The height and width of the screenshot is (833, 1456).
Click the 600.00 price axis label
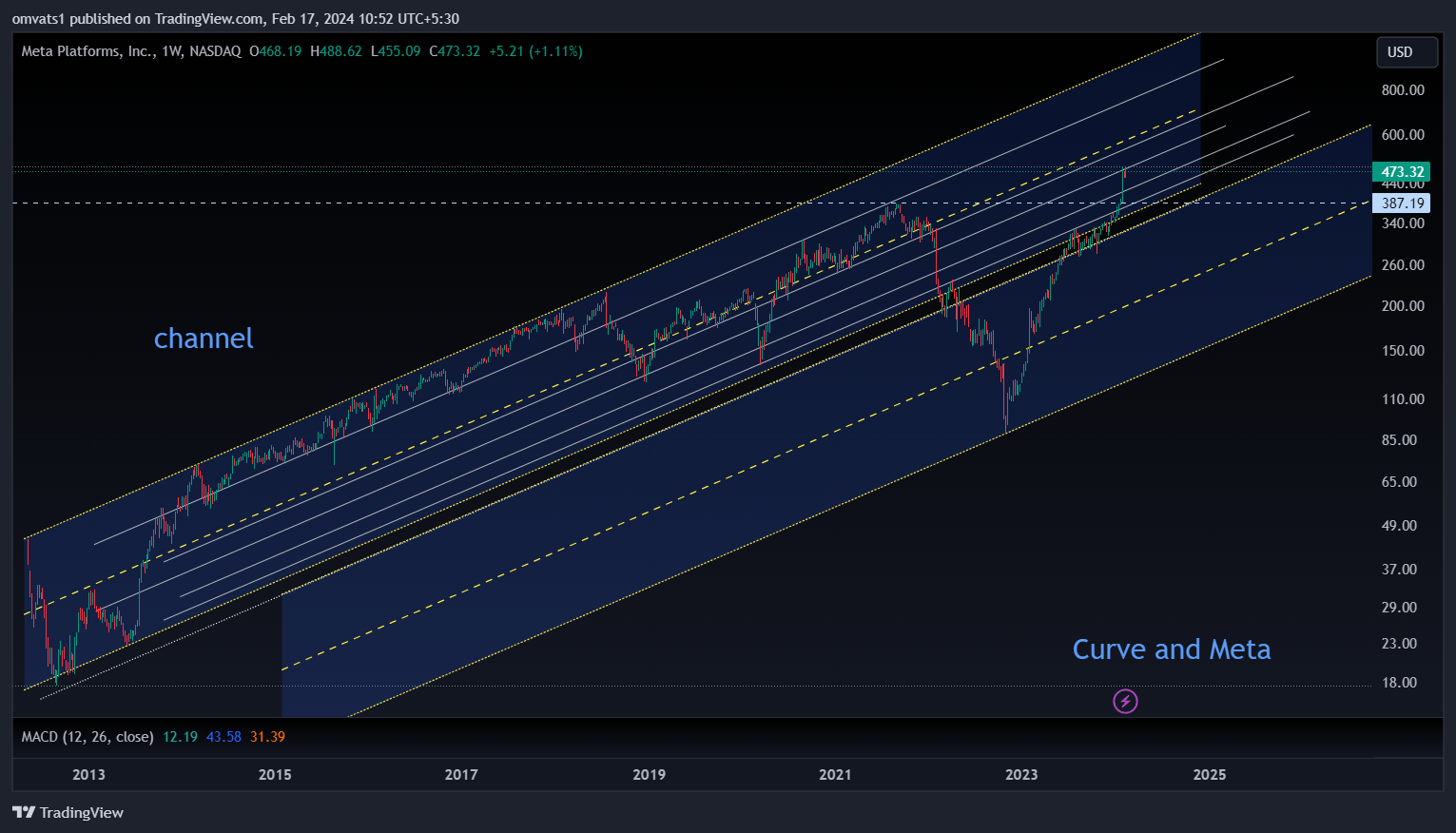pos(1403,135)
